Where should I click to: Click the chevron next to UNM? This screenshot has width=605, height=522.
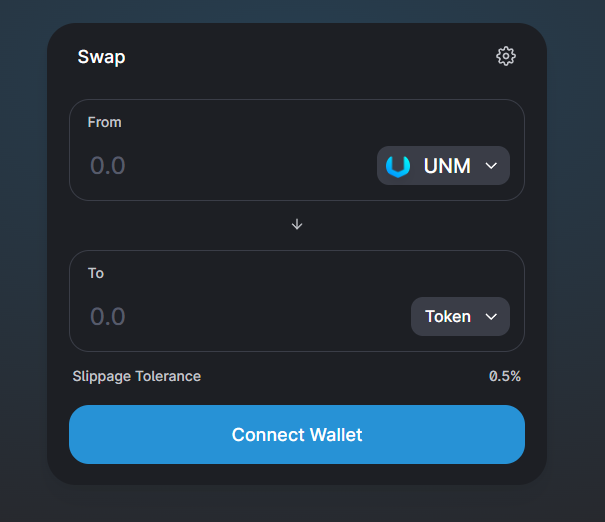[491, 166]
